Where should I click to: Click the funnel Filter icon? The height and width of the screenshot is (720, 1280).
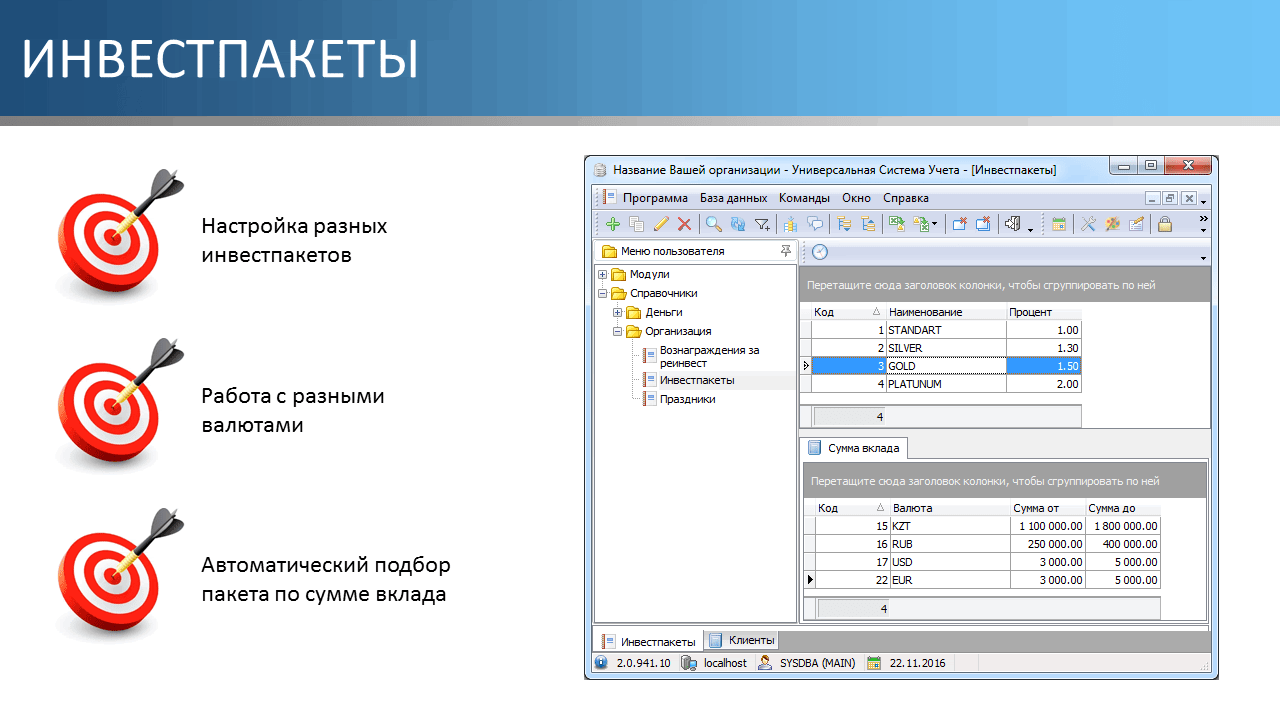[x=762, y=224]
